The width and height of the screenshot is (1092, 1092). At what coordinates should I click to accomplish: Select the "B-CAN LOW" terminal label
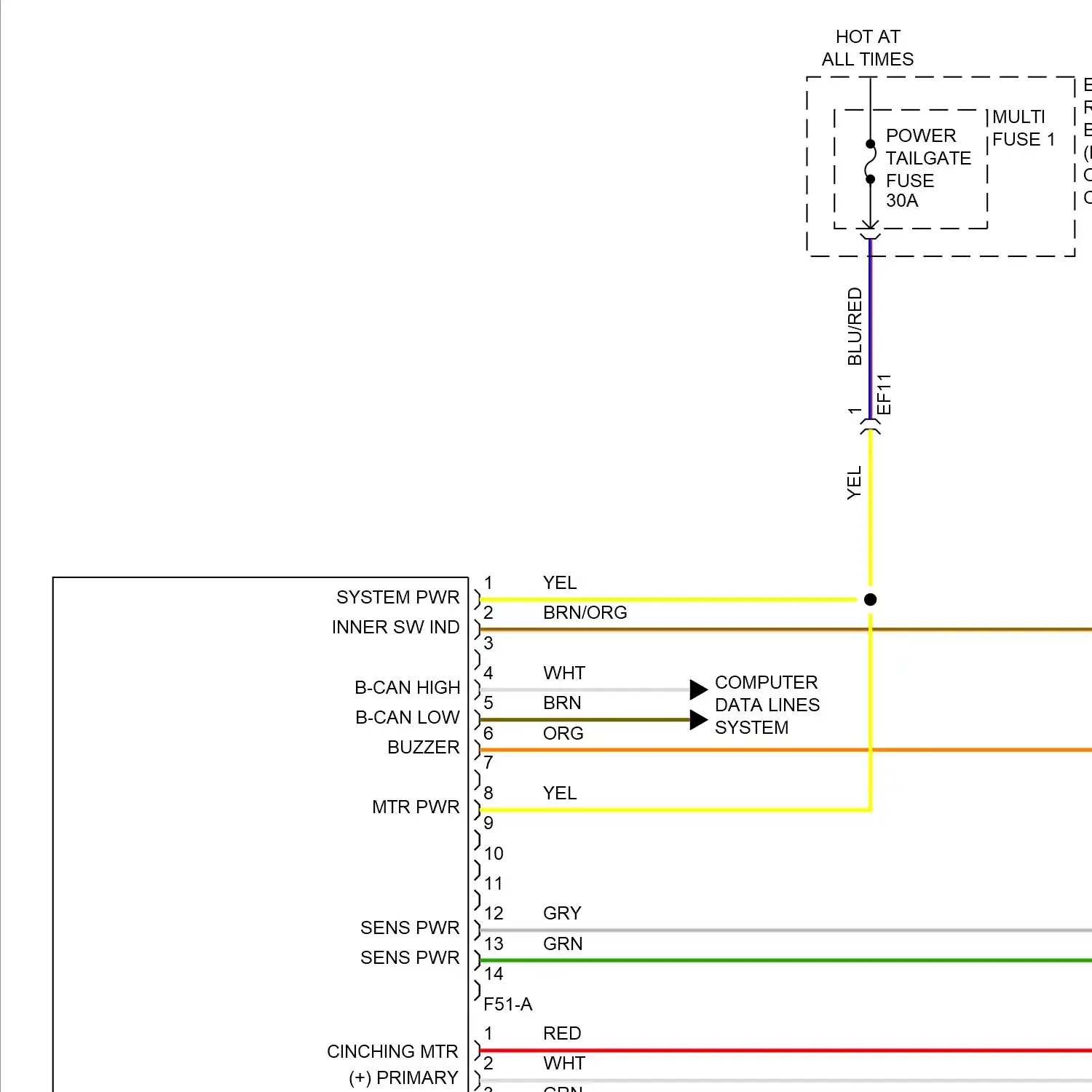pyautogui.click(x=407, y=718)
